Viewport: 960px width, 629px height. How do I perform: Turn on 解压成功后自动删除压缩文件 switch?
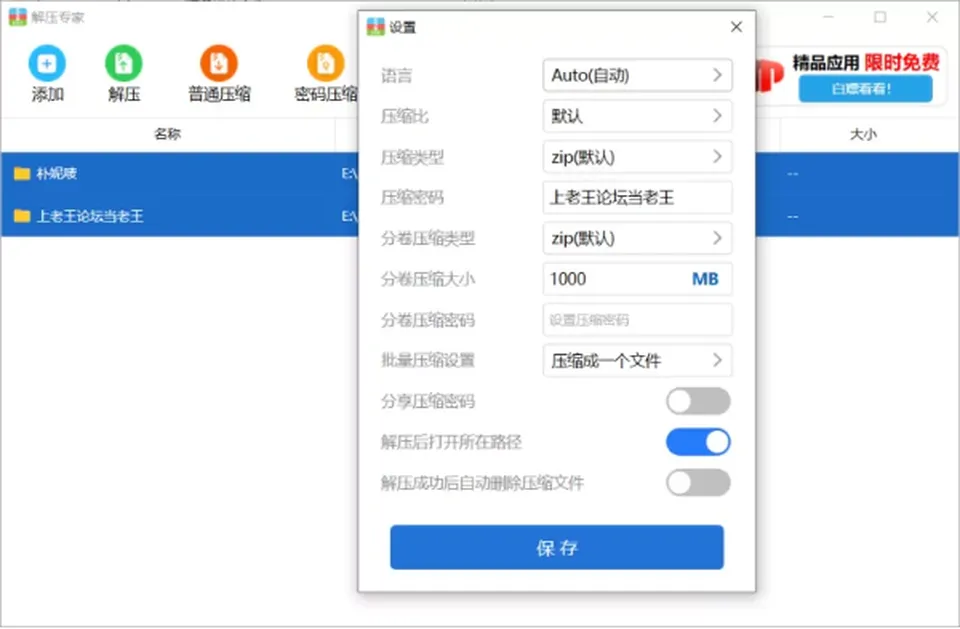pos(698,483)
